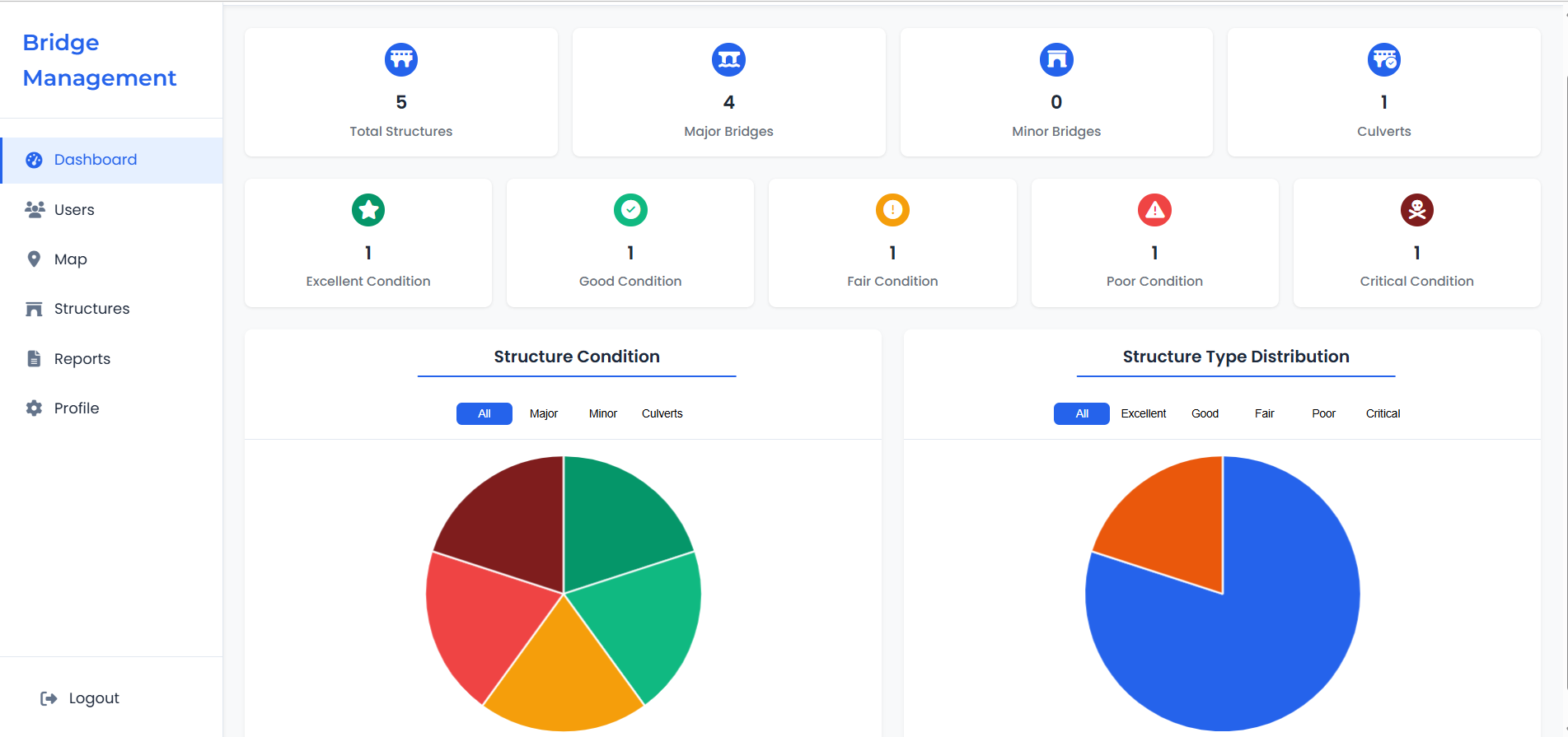Filter Structure Condition by Major
This screenshot has height=737, width=1568.
(544, 413)
